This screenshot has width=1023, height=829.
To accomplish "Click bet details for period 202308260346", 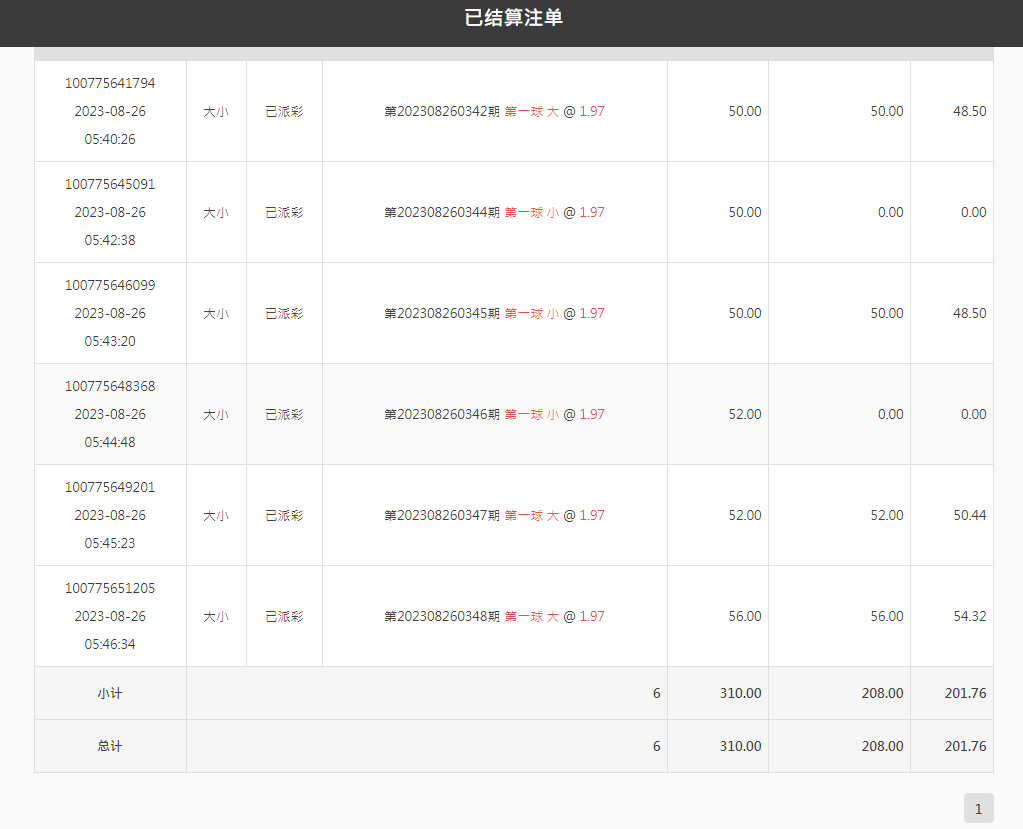I will point(494,415).
